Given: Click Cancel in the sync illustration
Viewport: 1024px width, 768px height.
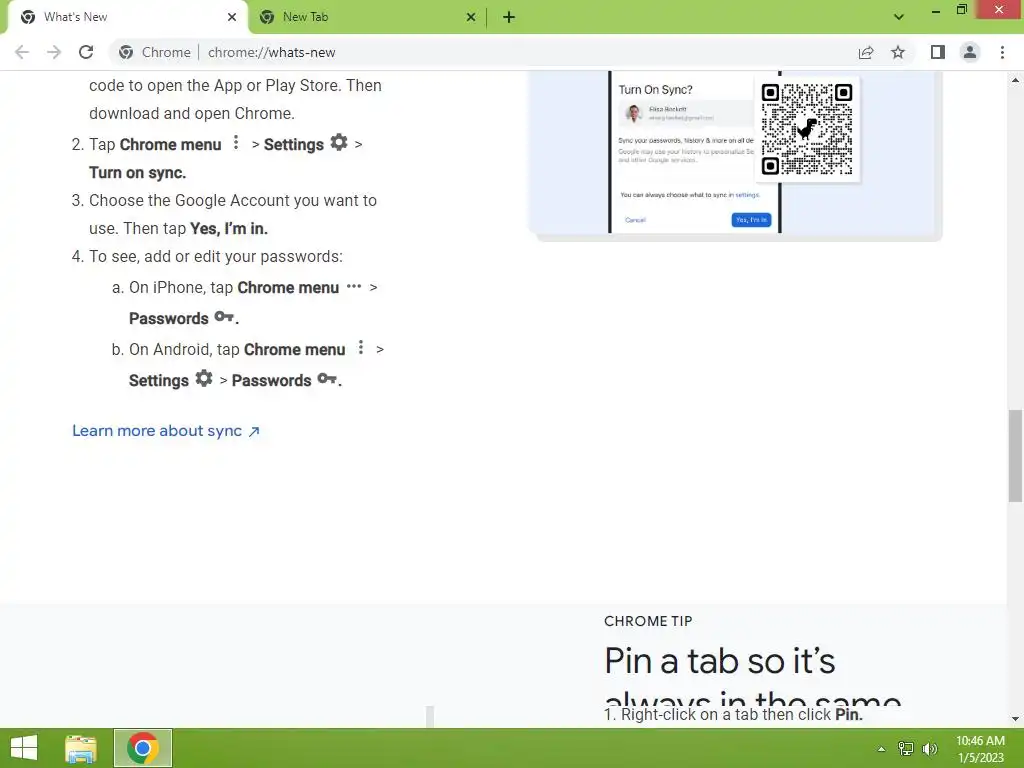Looking at the screenshot, I should tap(635, 220).
